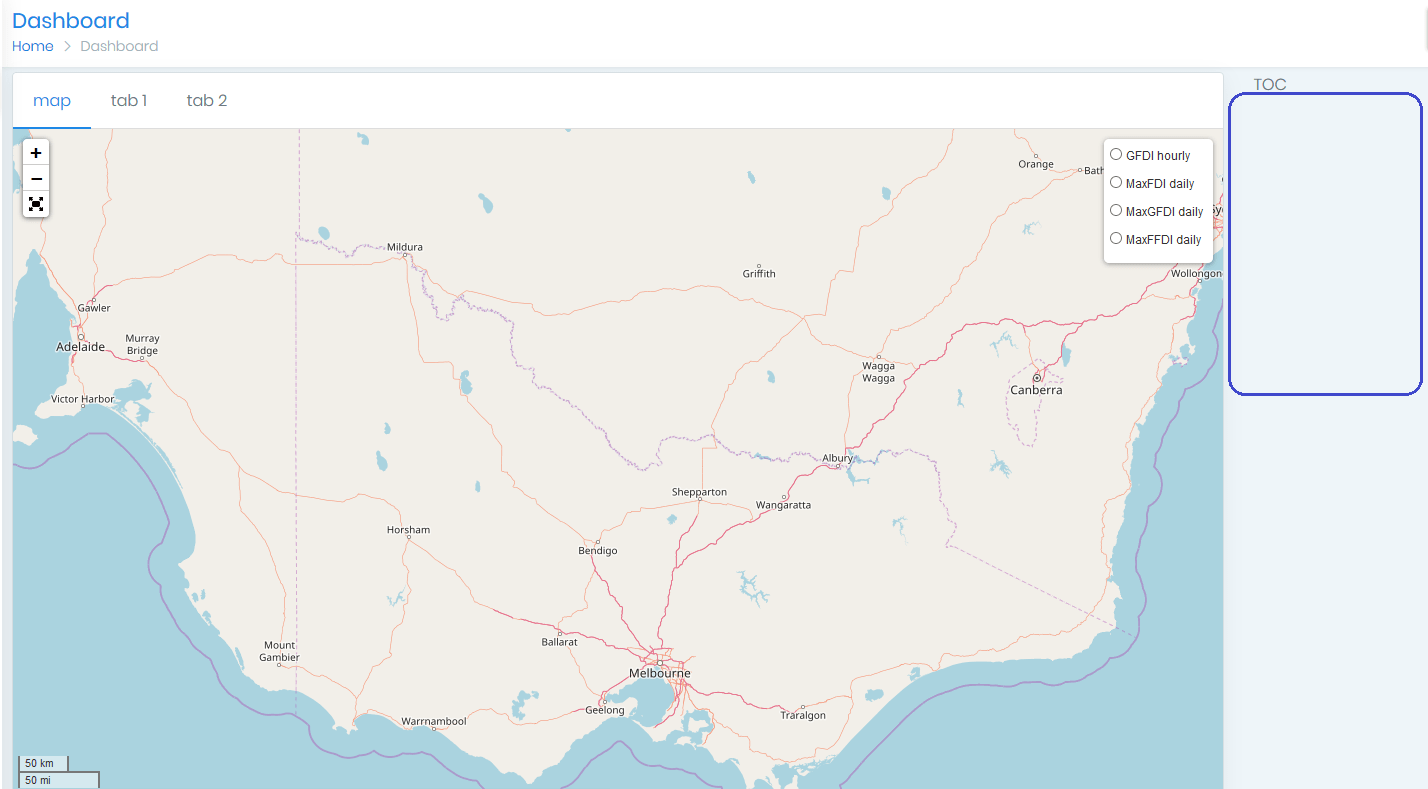Select the MaxFFDI daily layer

tap(1116, 238)
